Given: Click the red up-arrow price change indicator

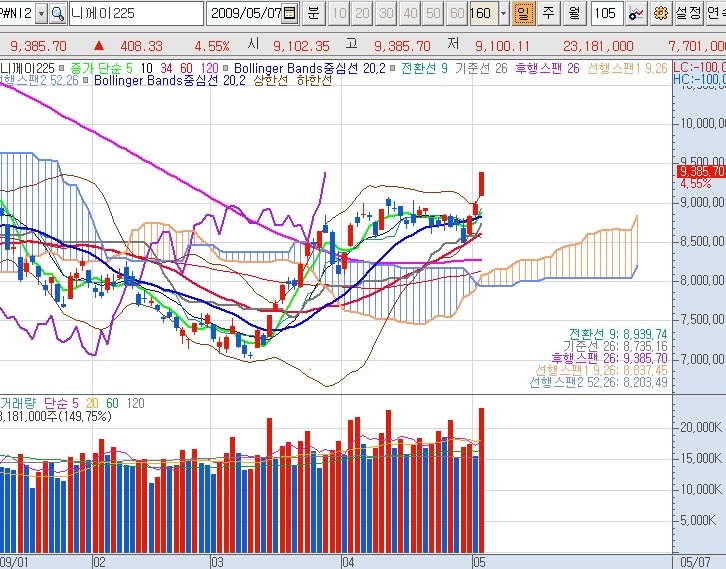Looking at the screenshot, I should tap(99, 46).
